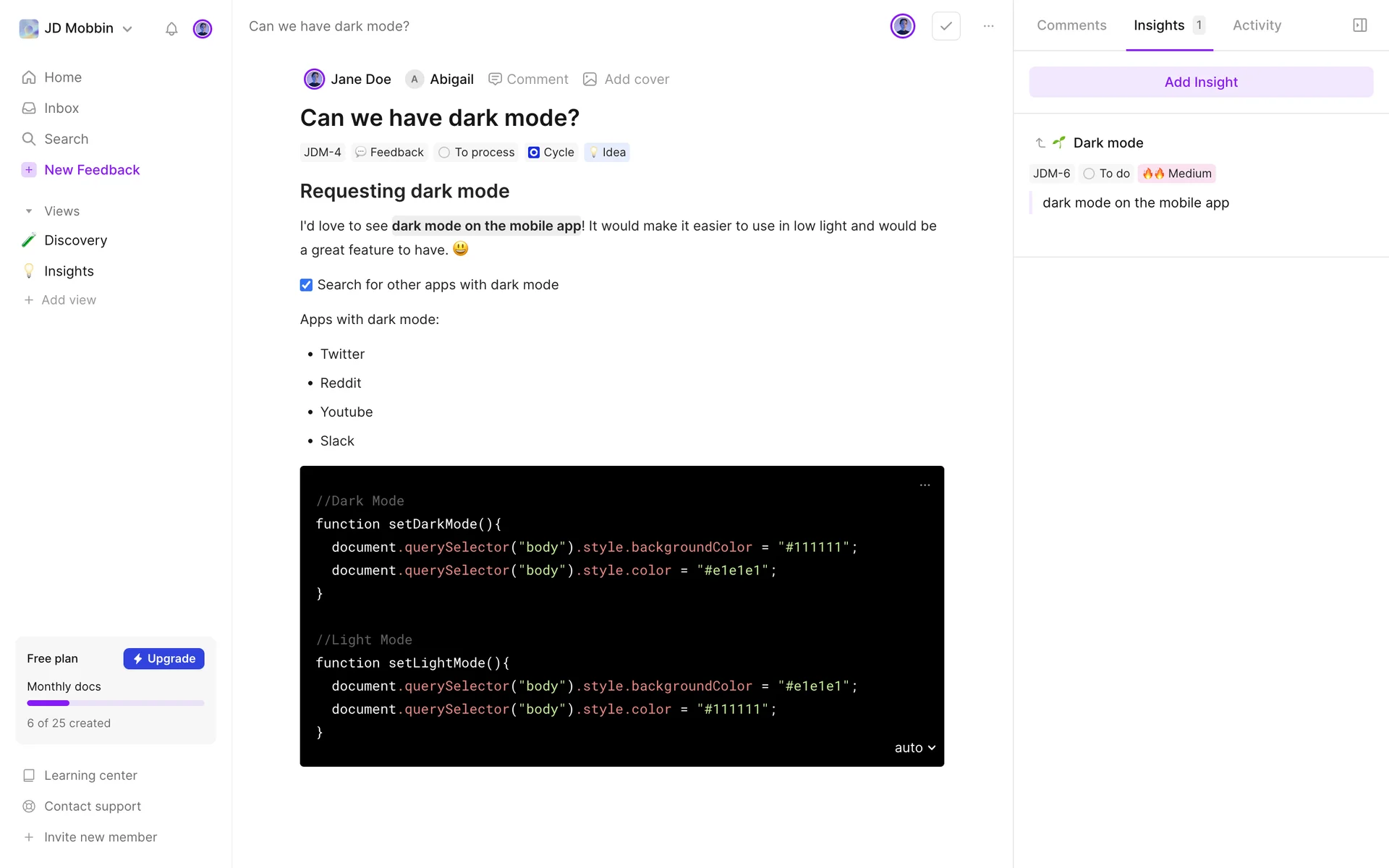Click the mark-as-done checkmark icon
Viewport: 1389px width, 868px height.
(946, 26)
